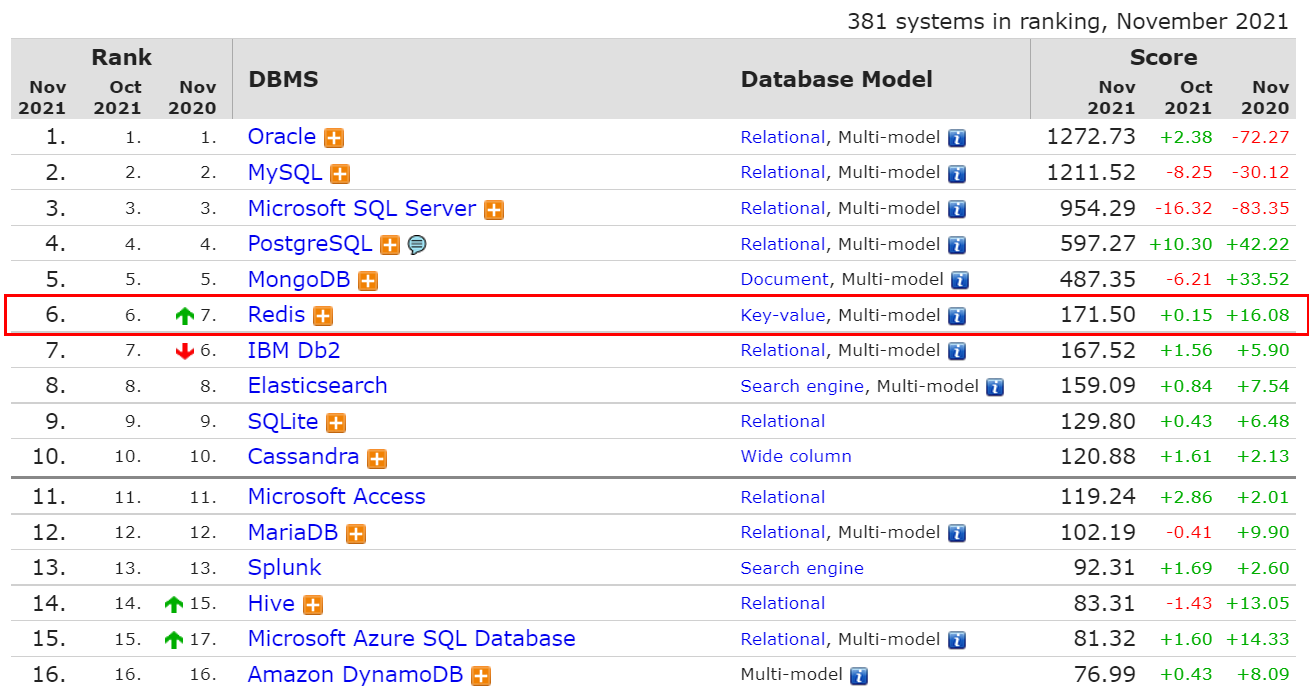The height and width of the screenshot is (691, 1309).
Task: Click the Wide column link in Cassandra row
Action: [x=796, y=457]
